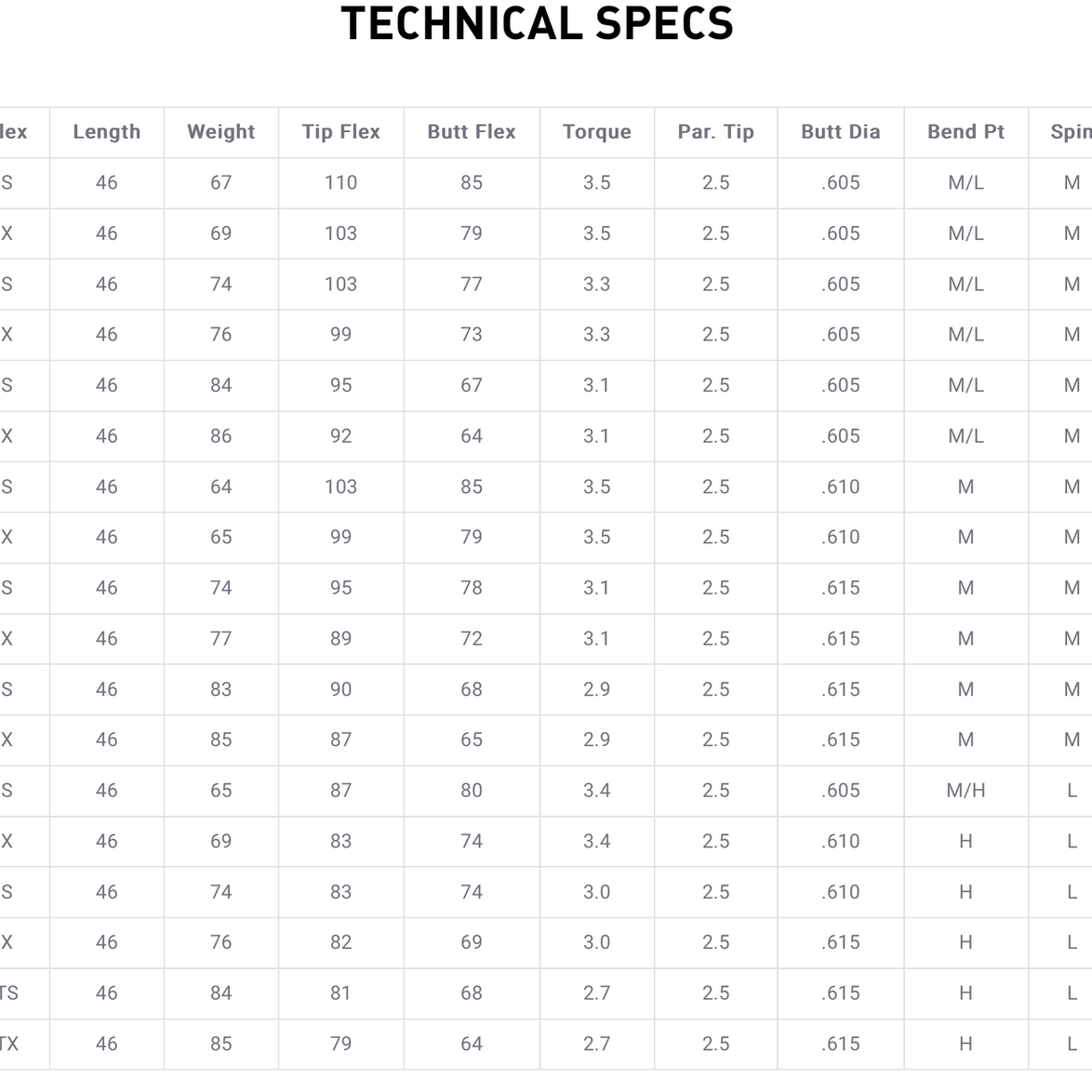Viewport: 1092px width, 1092px height.
Task: Click the M/H Bend Pt cell
Action: click(x=965, y=791)
